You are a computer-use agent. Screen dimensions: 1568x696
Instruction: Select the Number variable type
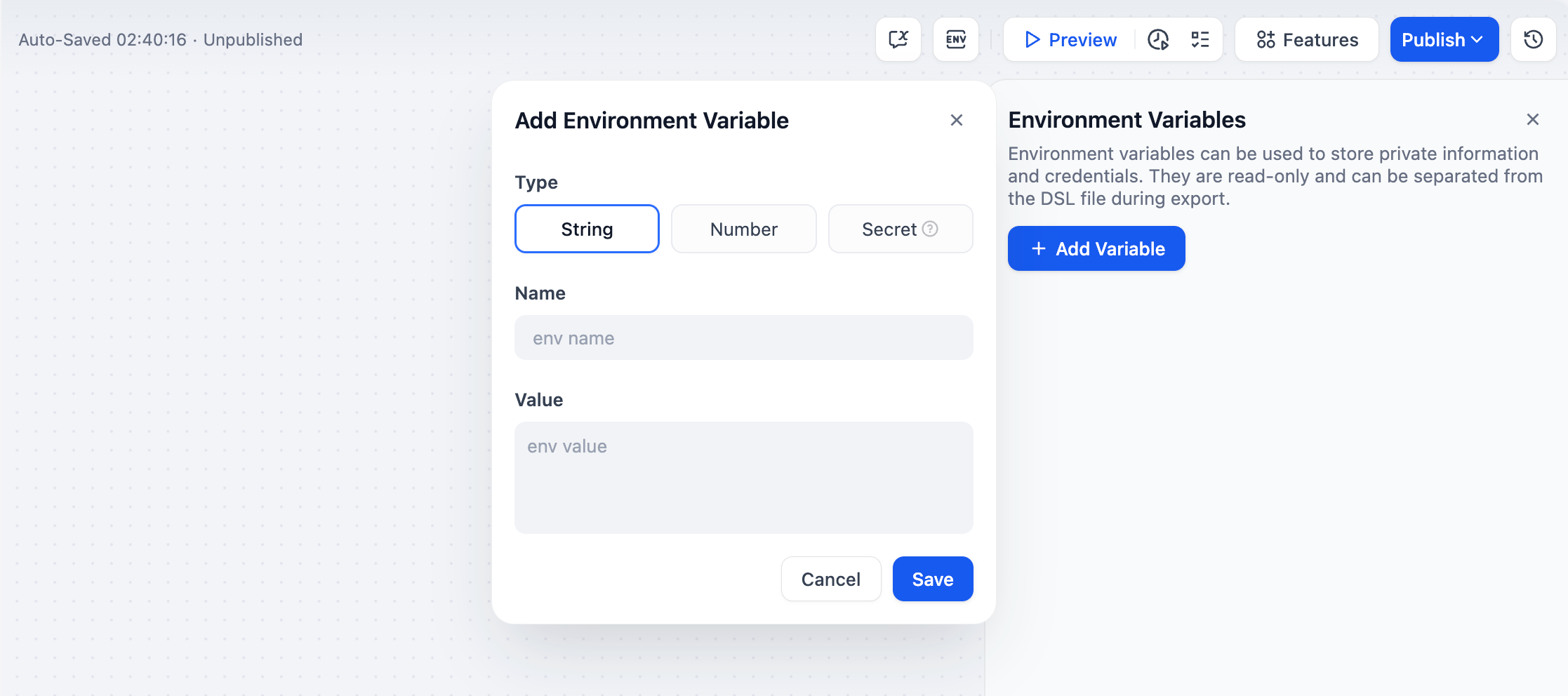743,229
